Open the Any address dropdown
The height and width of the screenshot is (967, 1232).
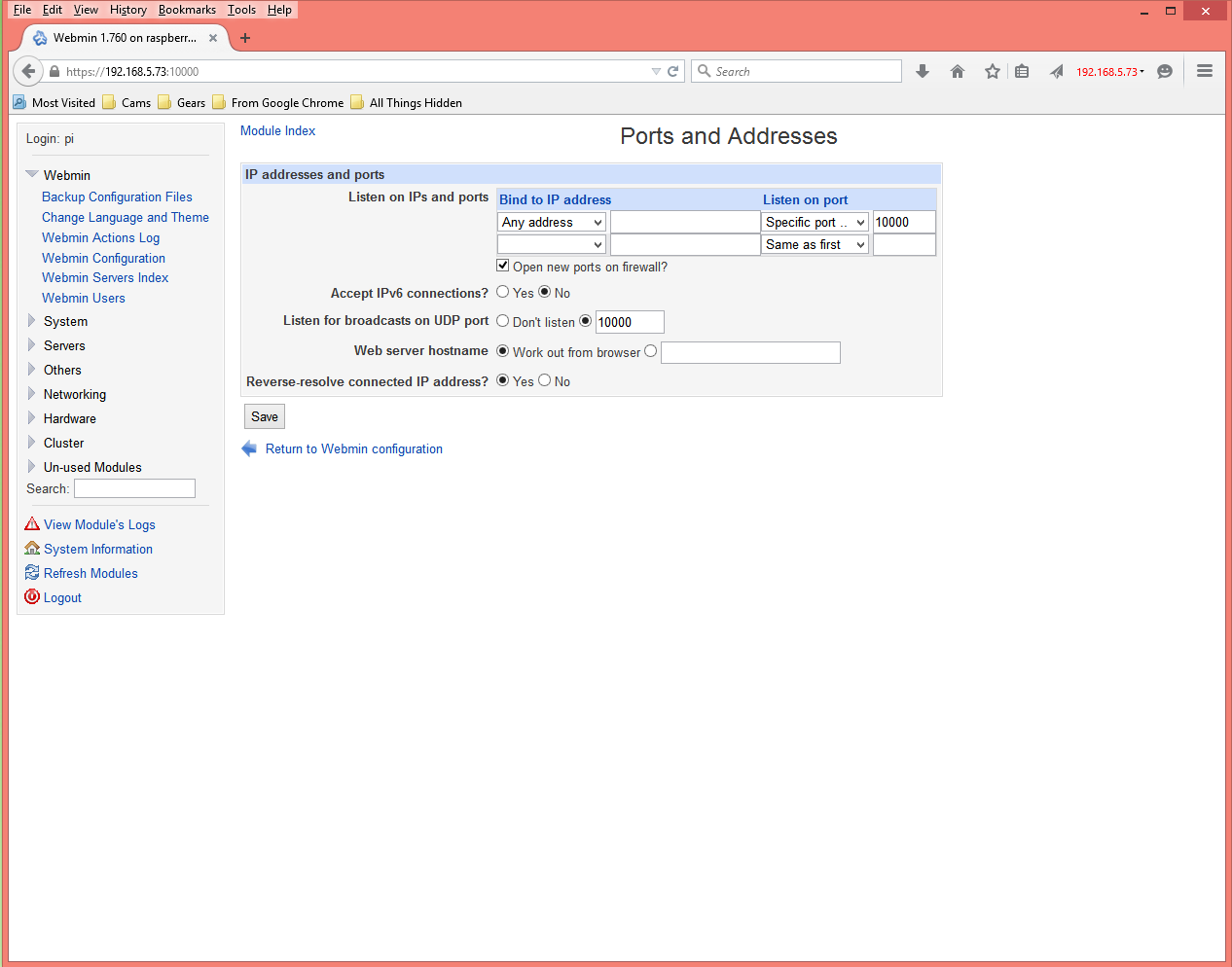tap(552, 222)
